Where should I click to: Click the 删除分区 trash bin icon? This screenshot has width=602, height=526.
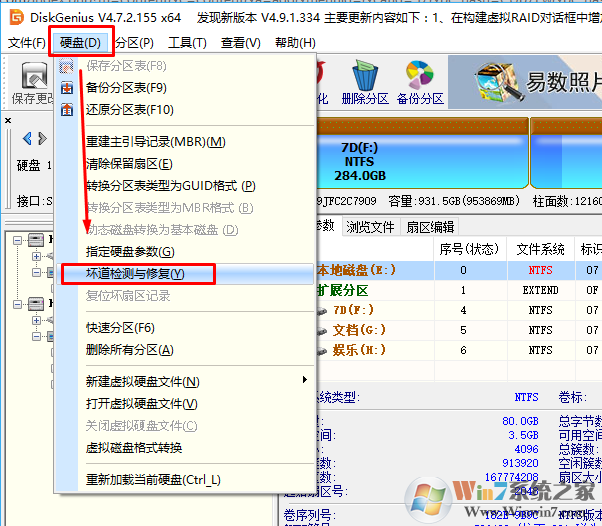[365, 74]
